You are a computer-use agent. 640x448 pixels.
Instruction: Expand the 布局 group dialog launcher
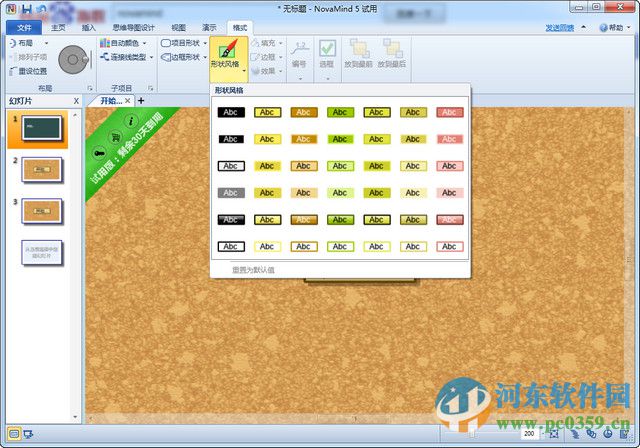[90, 88]
